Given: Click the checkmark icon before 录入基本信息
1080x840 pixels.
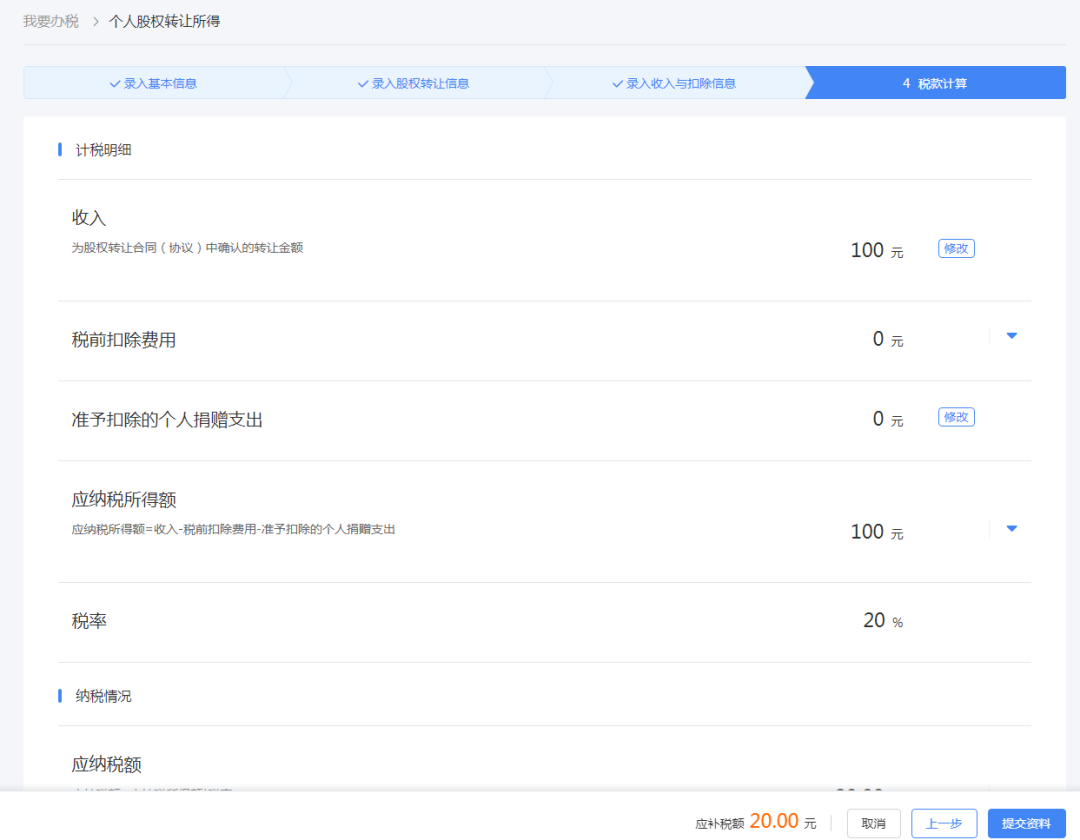Looking at the screenshot, I should pyautogui.click(x=115, y=84).
